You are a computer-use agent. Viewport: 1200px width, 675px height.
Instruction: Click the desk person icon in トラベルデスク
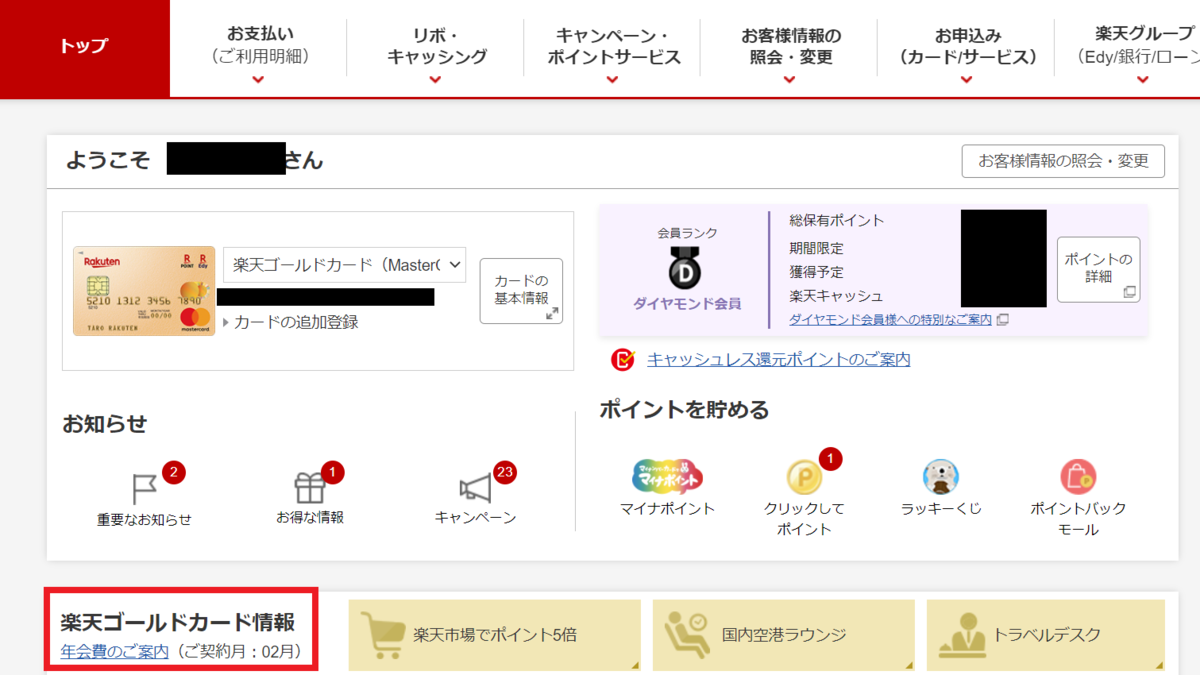coord(960,634)
